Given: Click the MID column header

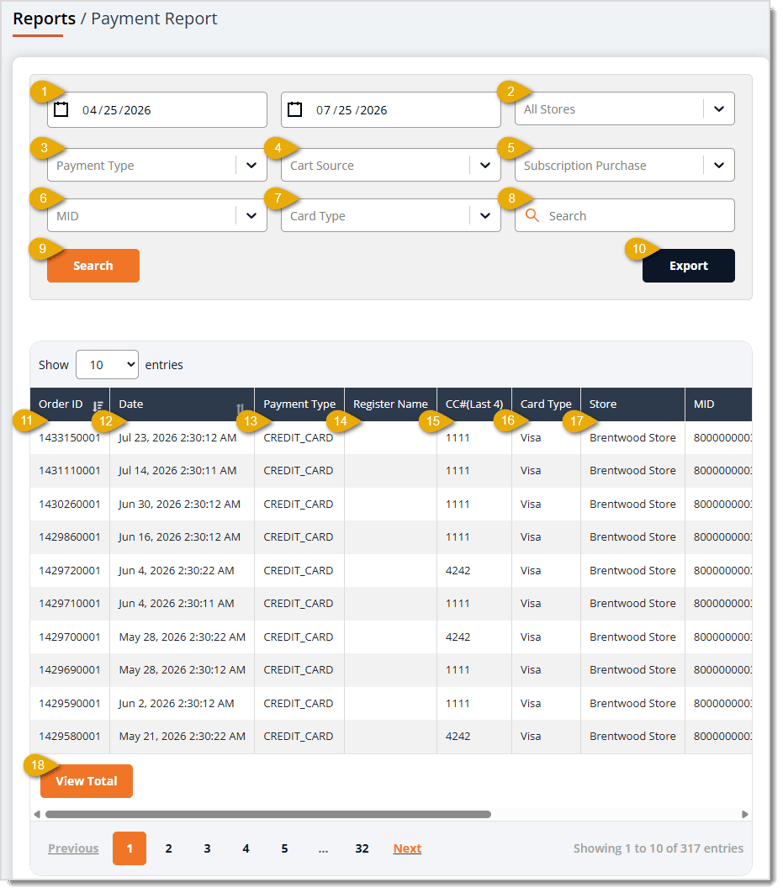Looking at the screenshot, I should point(718,404).
